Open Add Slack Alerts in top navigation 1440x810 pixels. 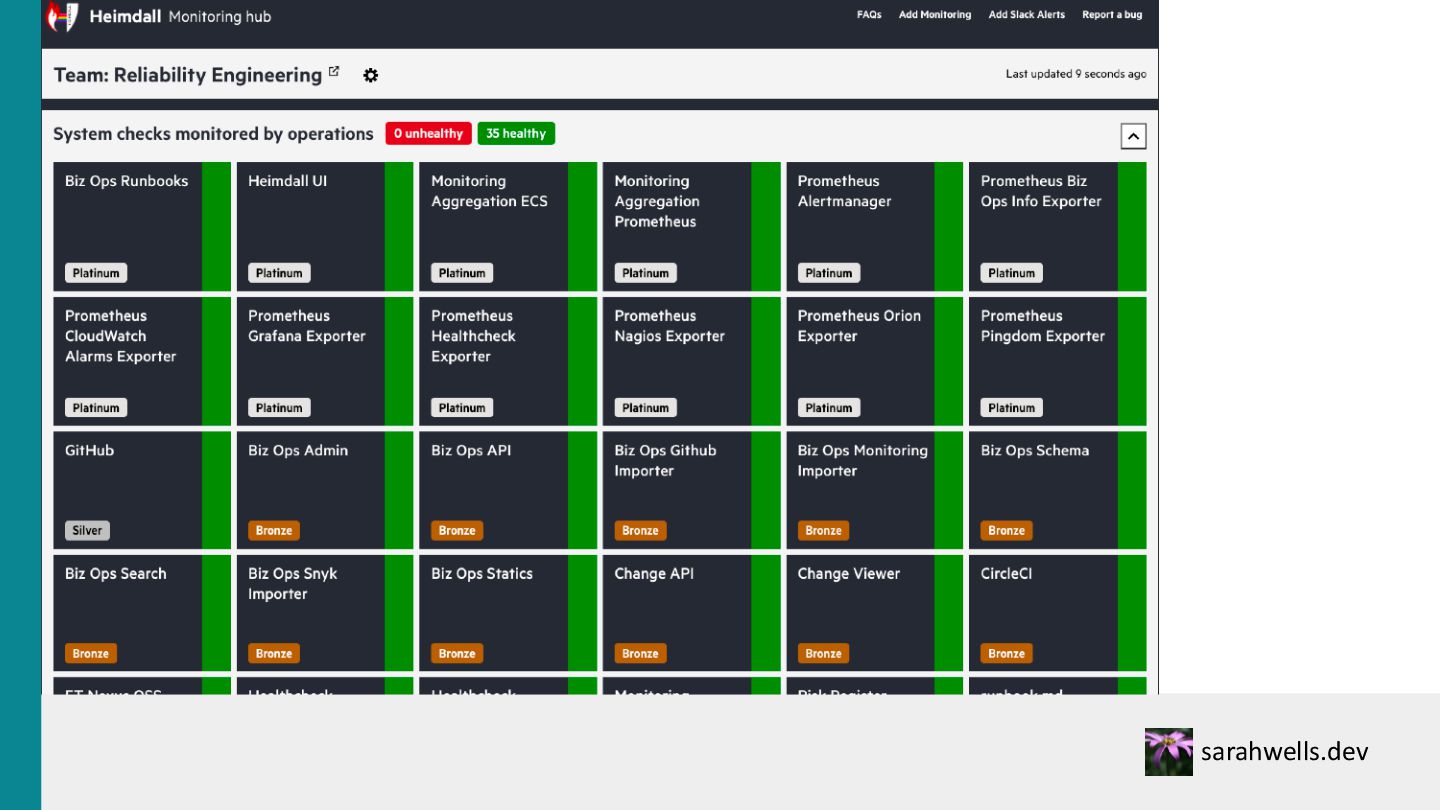(1027, 15)
